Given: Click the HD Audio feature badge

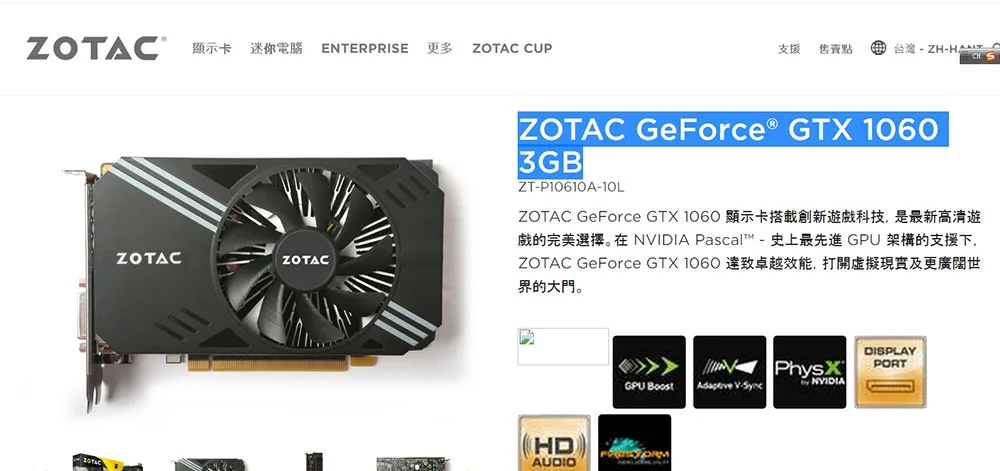Looking at the screenshot, I should pos(554,443).
